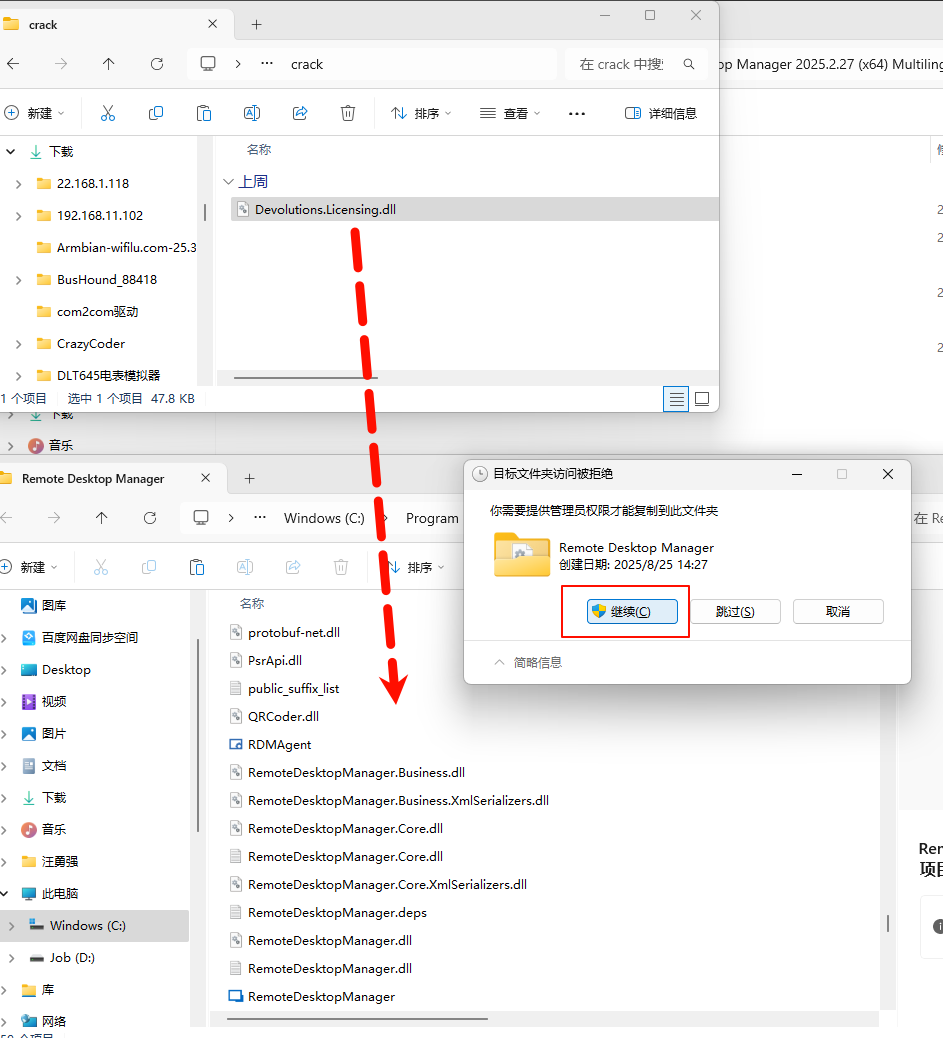Open the 查看 view dropdown in crack window

(x=510, y=113)
